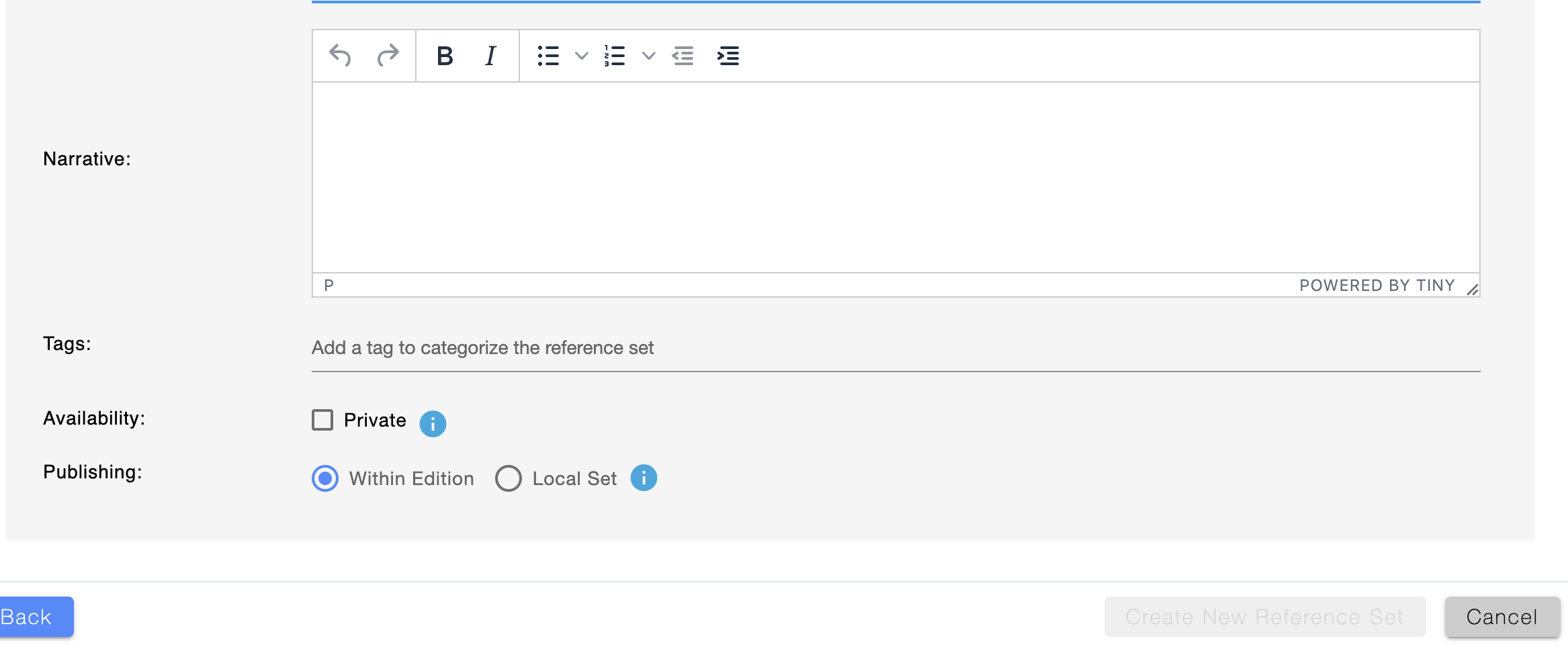This screenshot has height=649, width=1568.
Task: Click the redo arrow in the Narrative editor
Action: (x=388, y=56)
